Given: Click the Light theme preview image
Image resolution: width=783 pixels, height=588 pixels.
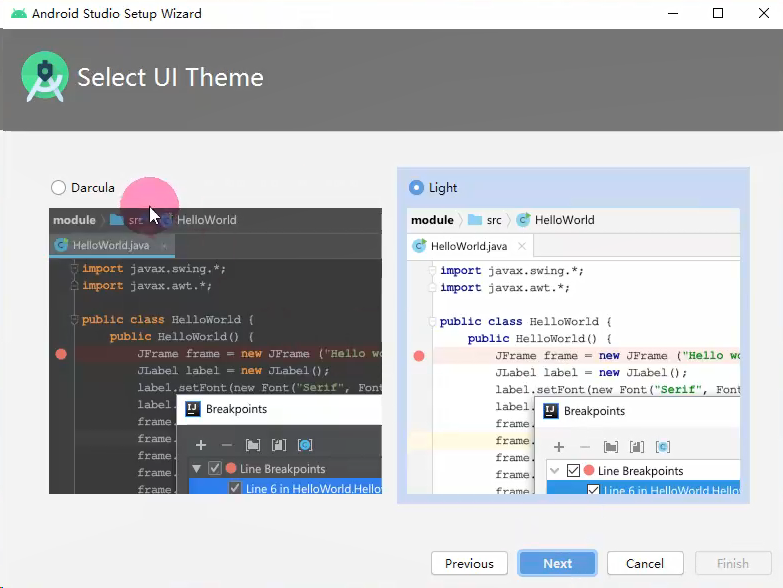Looking at the screenshot, I should [x=573, y=351].
